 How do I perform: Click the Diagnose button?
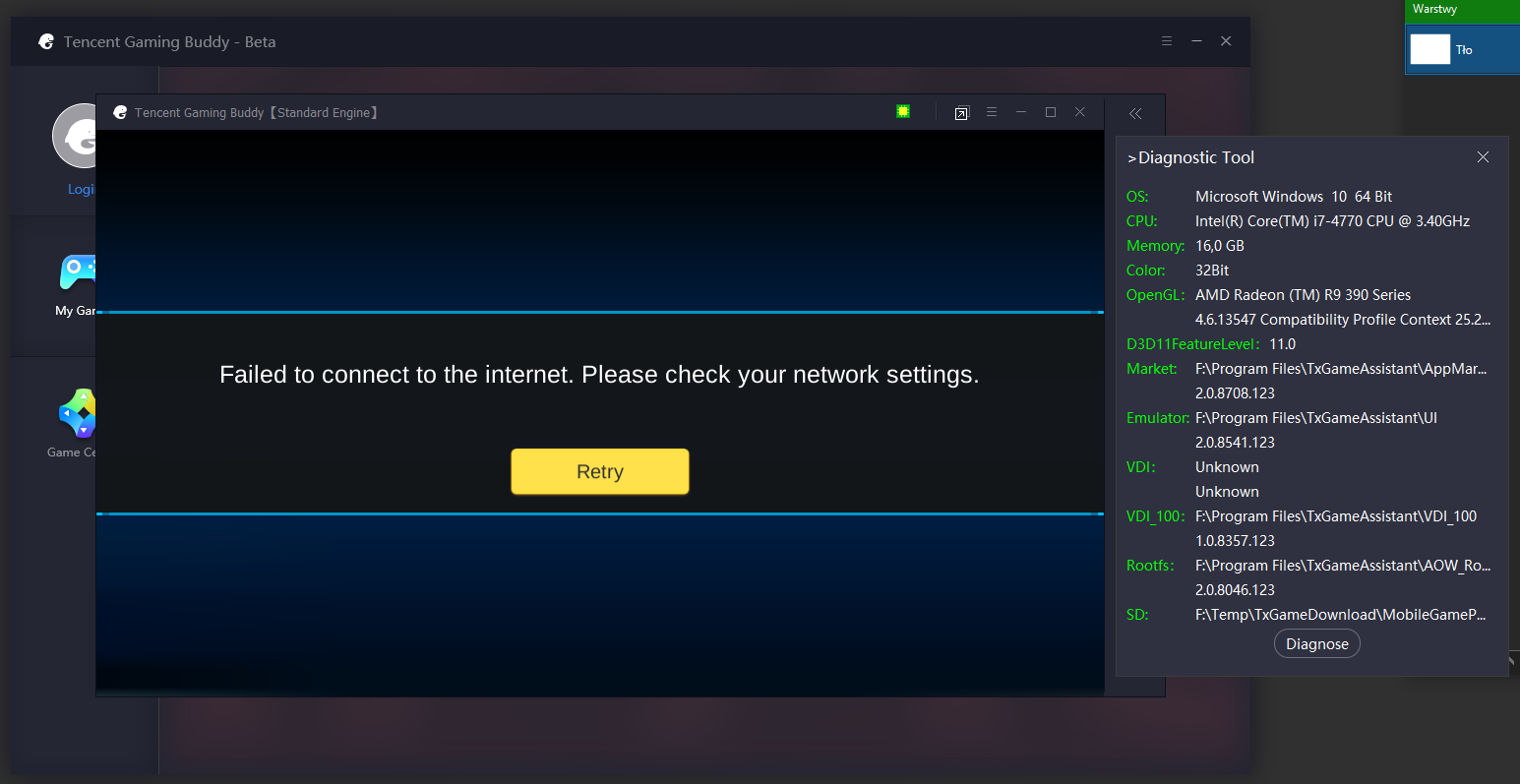[1317, 643]
